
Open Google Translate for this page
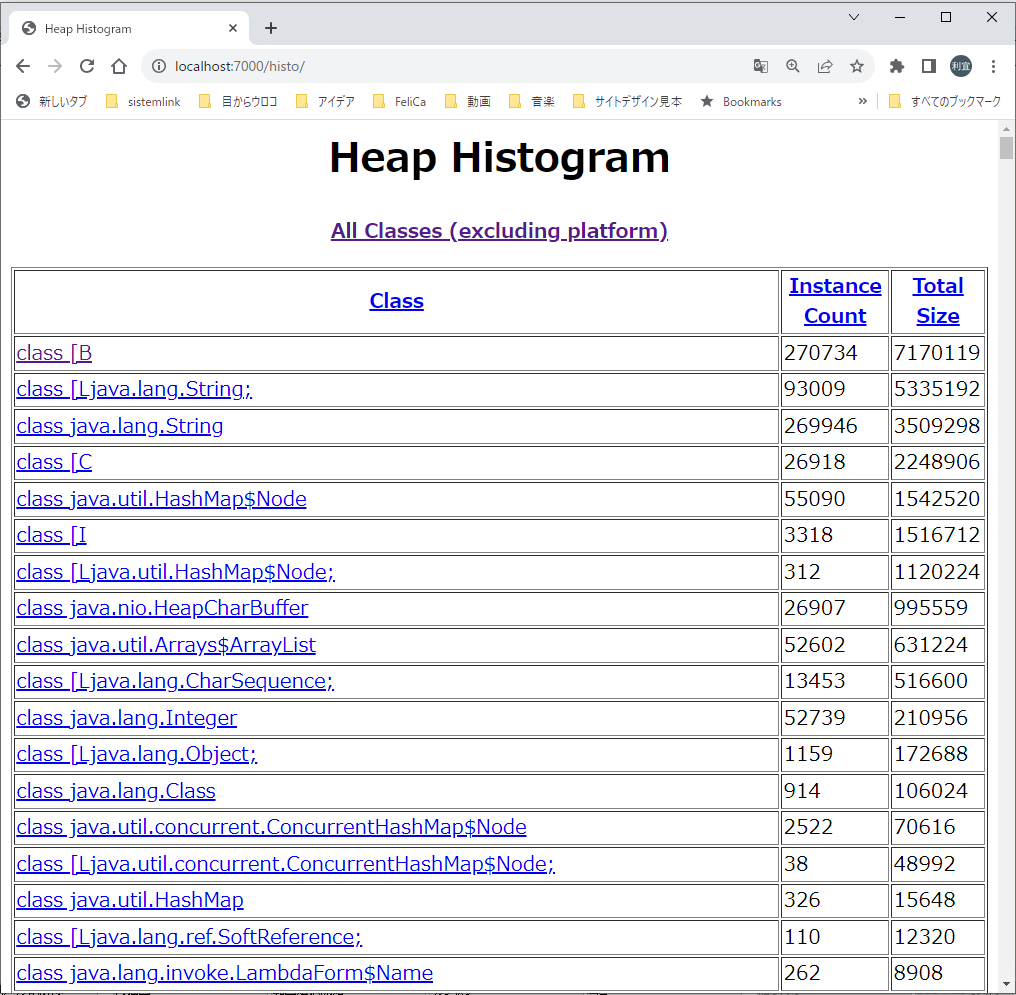(x=761, y=65)
